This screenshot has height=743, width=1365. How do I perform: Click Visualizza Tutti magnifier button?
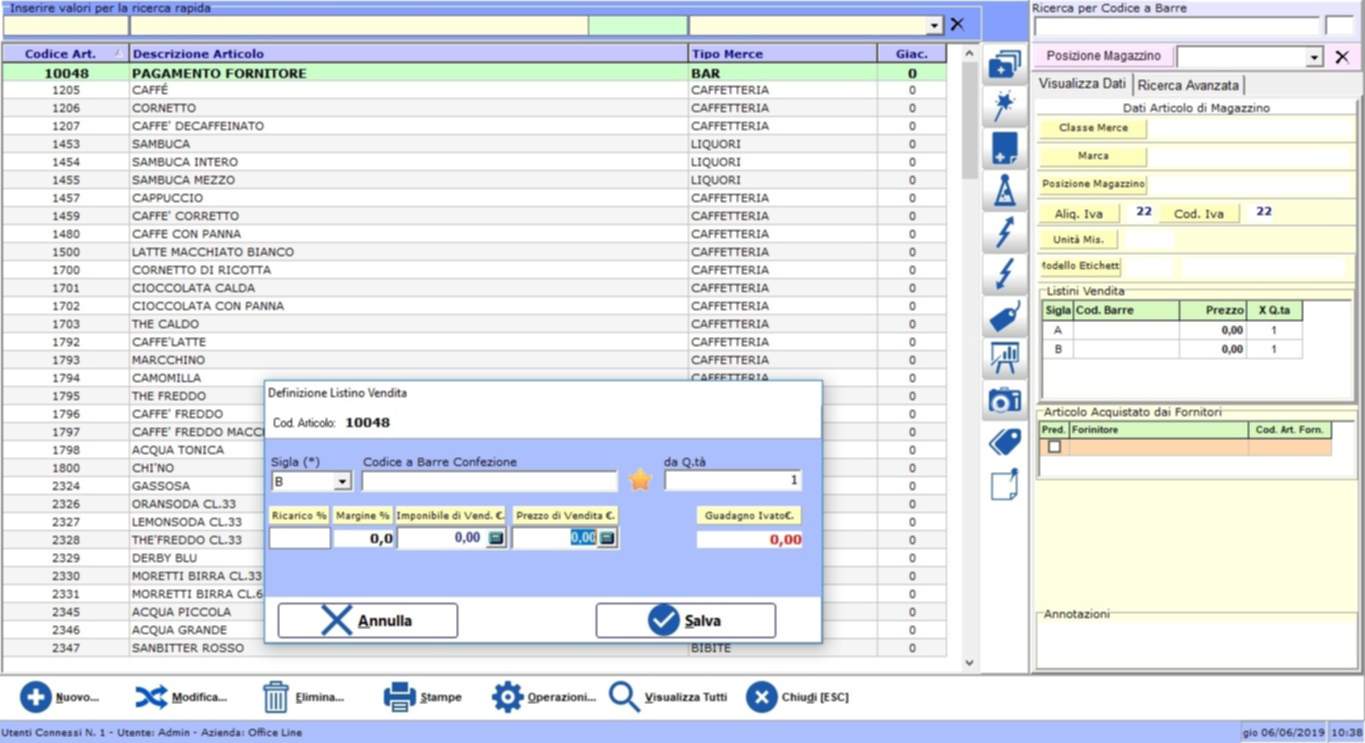click(667, 697)
